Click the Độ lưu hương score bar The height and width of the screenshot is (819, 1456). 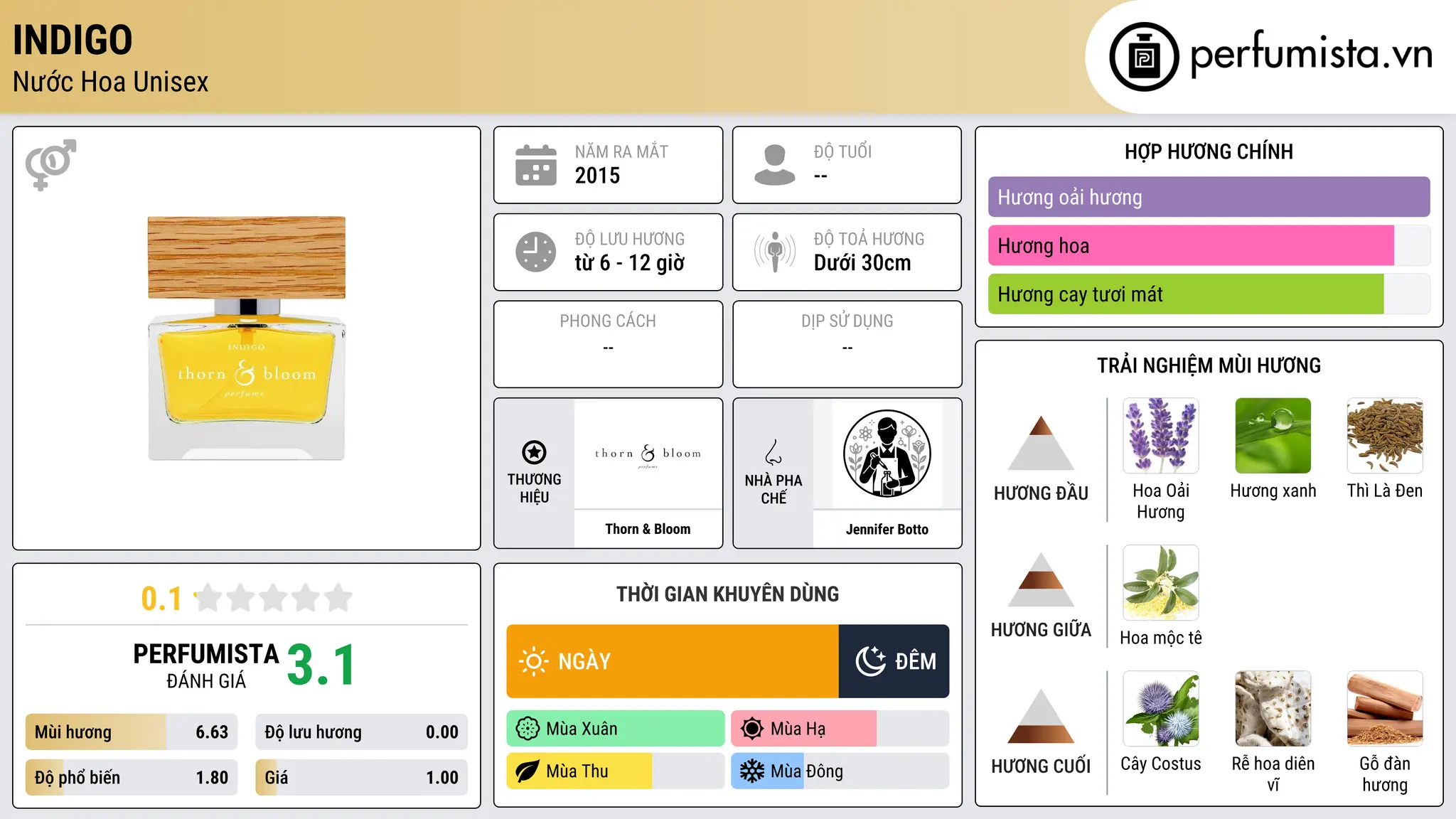click(361, 732)
